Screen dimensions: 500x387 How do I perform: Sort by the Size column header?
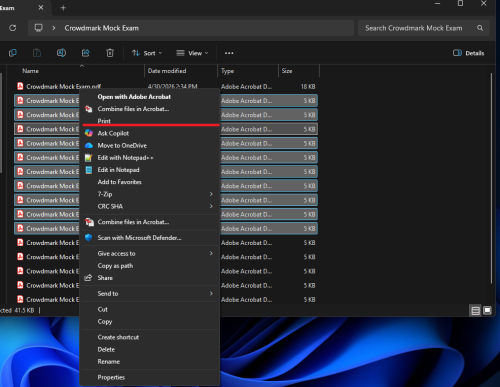(x=287, y=71)
